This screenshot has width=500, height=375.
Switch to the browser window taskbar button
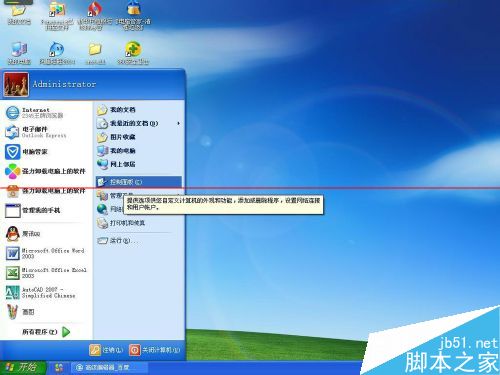[x=109, y=368]
